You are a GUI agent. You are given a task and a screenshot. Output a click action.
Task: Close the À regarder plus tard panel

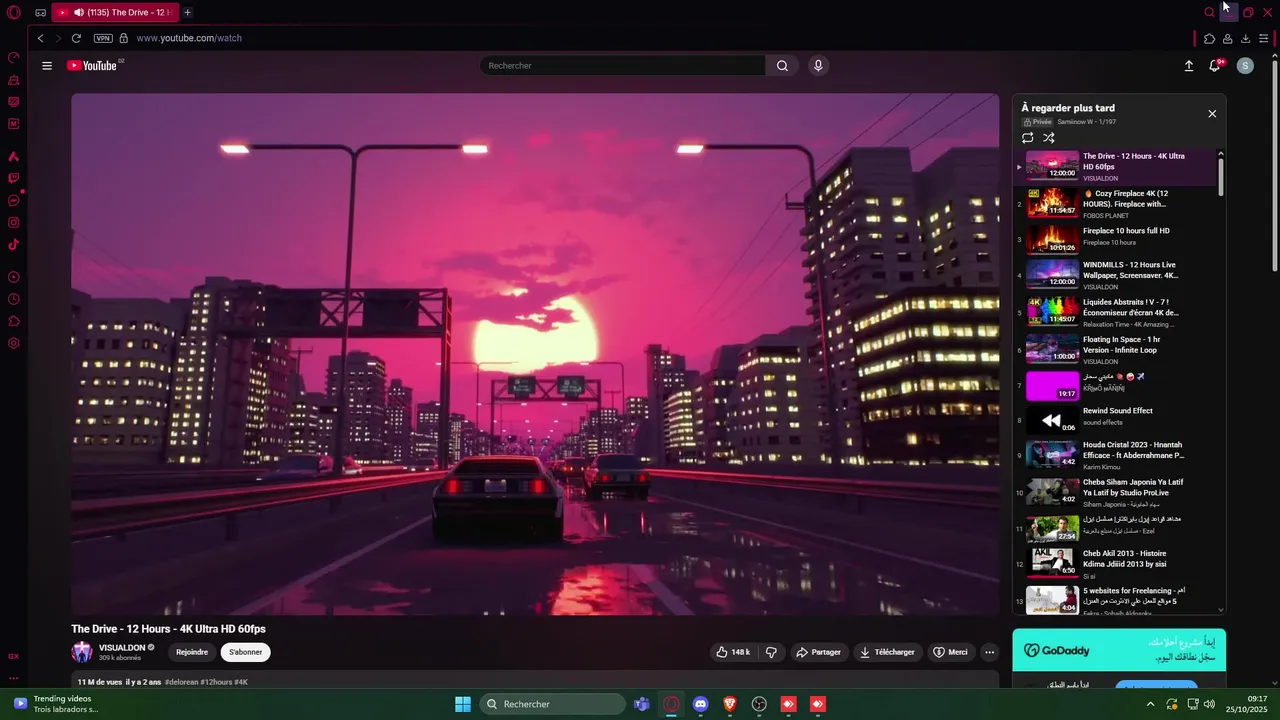tap(1212, 114)
